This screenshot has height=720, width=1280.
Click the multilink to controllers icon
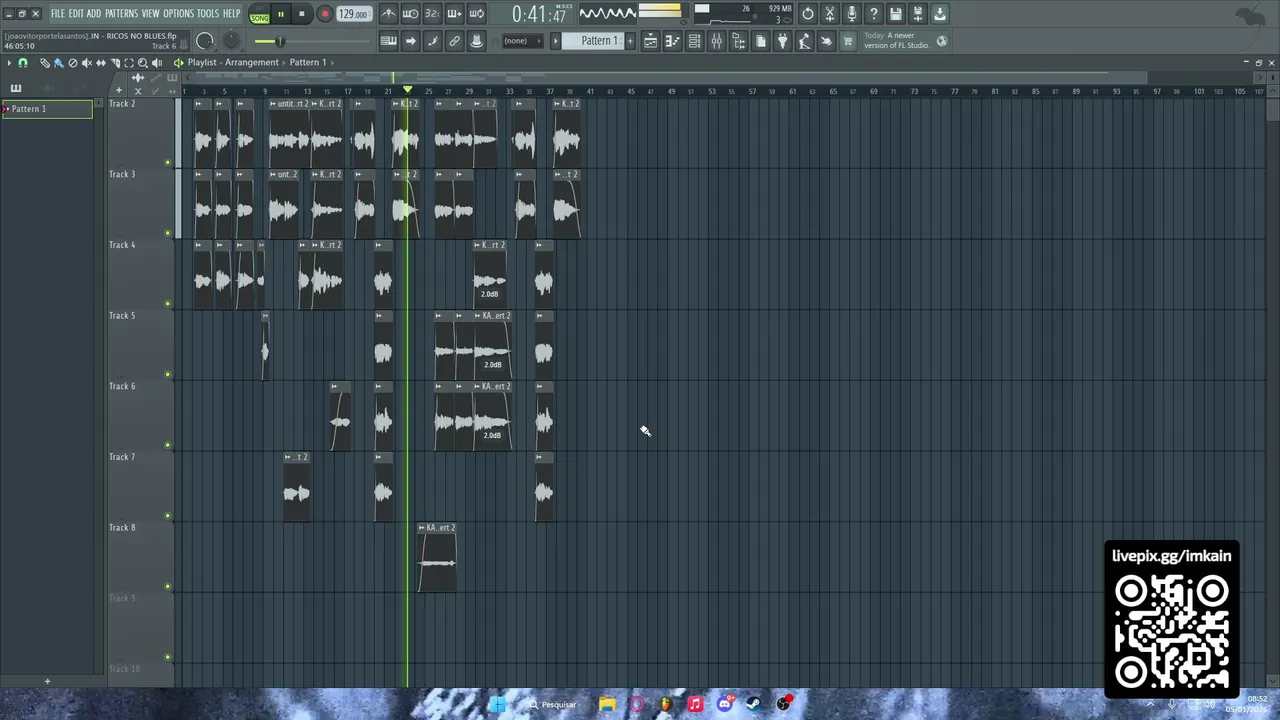[x=454, y=41]
